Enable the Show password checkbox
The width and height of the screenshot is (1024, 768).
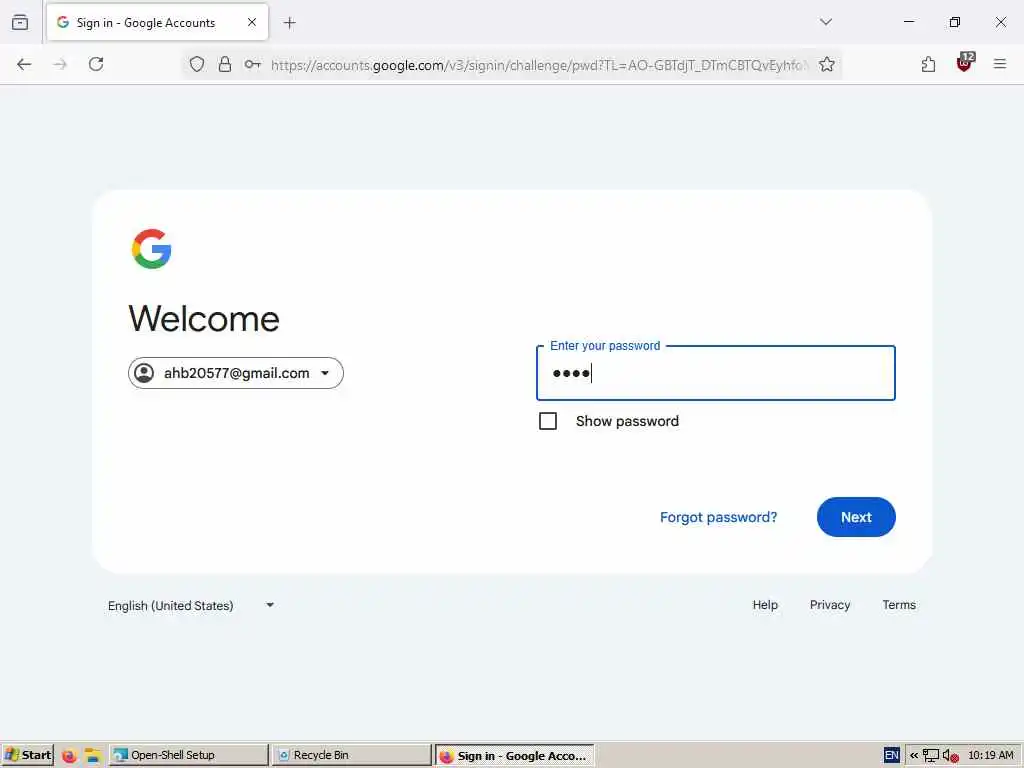(548, 421)
